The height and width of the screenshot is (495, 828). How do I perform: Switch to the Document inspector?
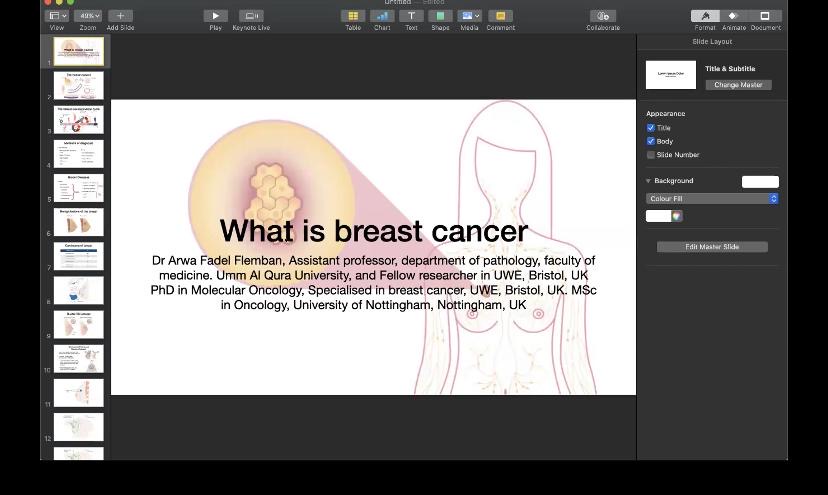(x=765, y=16)
